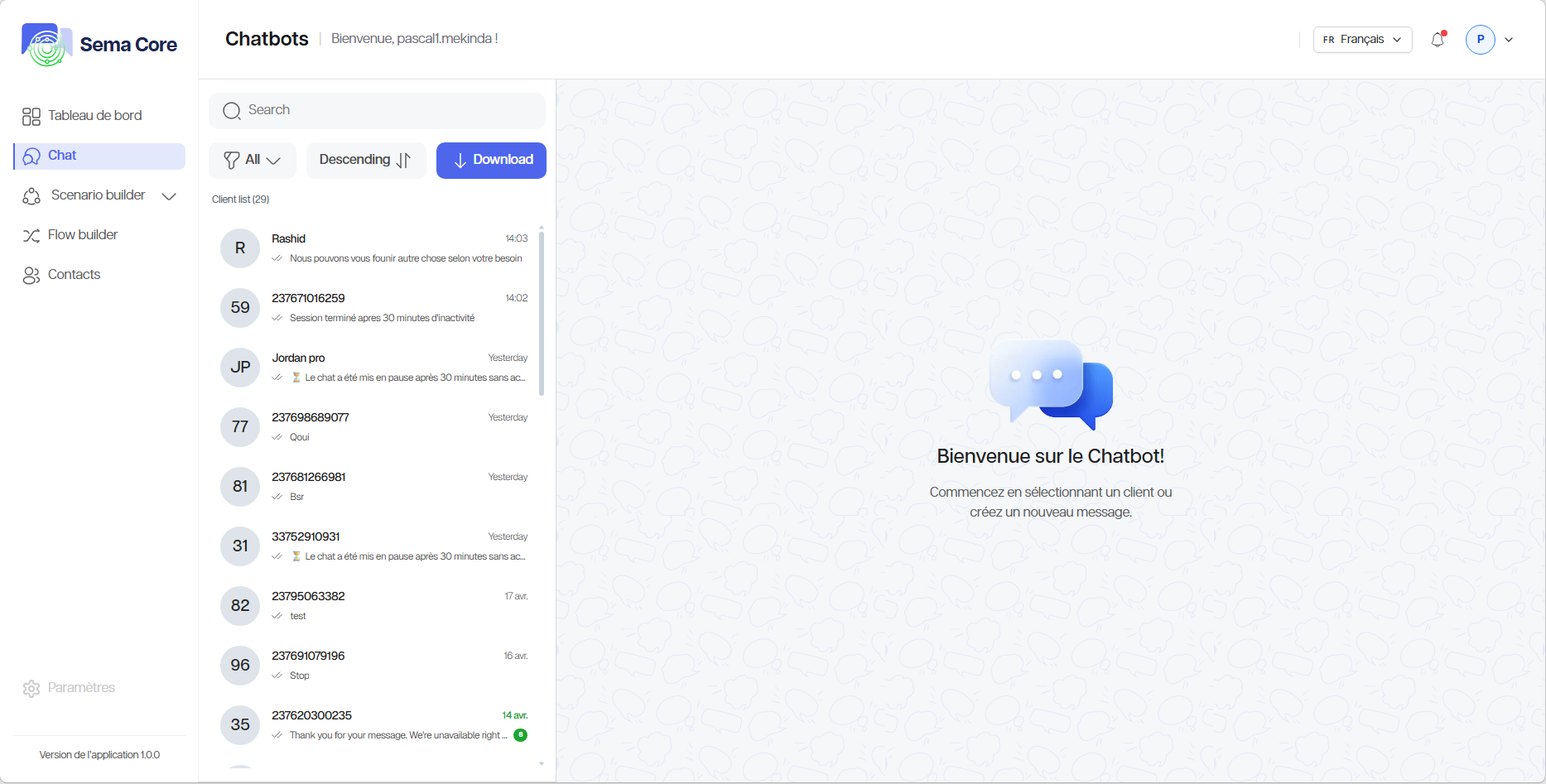Click the notification bell icon
The height and width of the screenshot is (784, 1546).
(x=1438, y=40)
